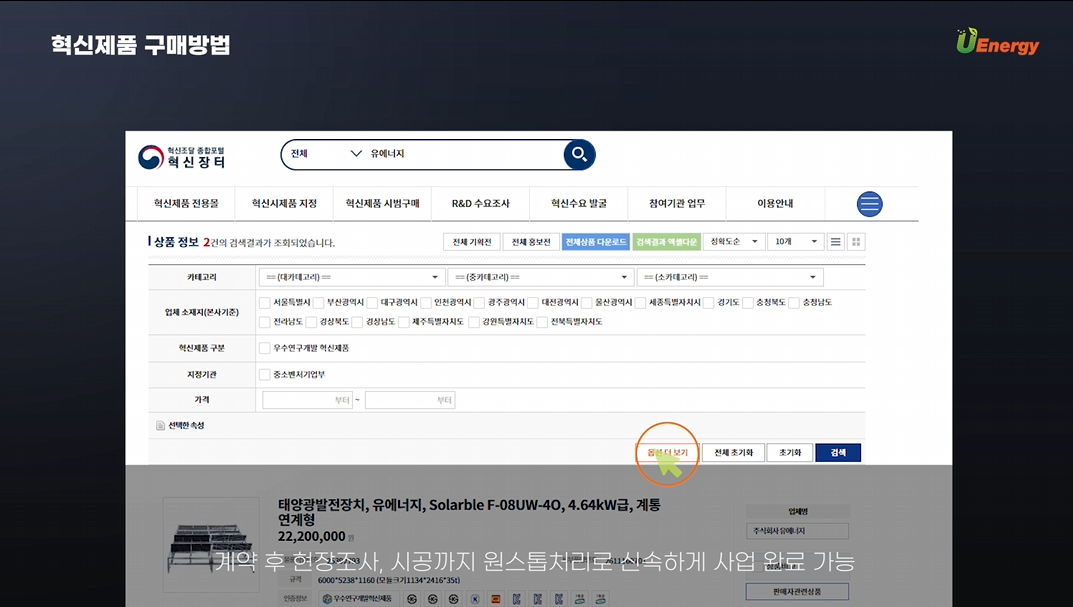The image size is (1073, 607).
Task: Open the 10개 results-per-page dropdown
Action: coord(795,242)
